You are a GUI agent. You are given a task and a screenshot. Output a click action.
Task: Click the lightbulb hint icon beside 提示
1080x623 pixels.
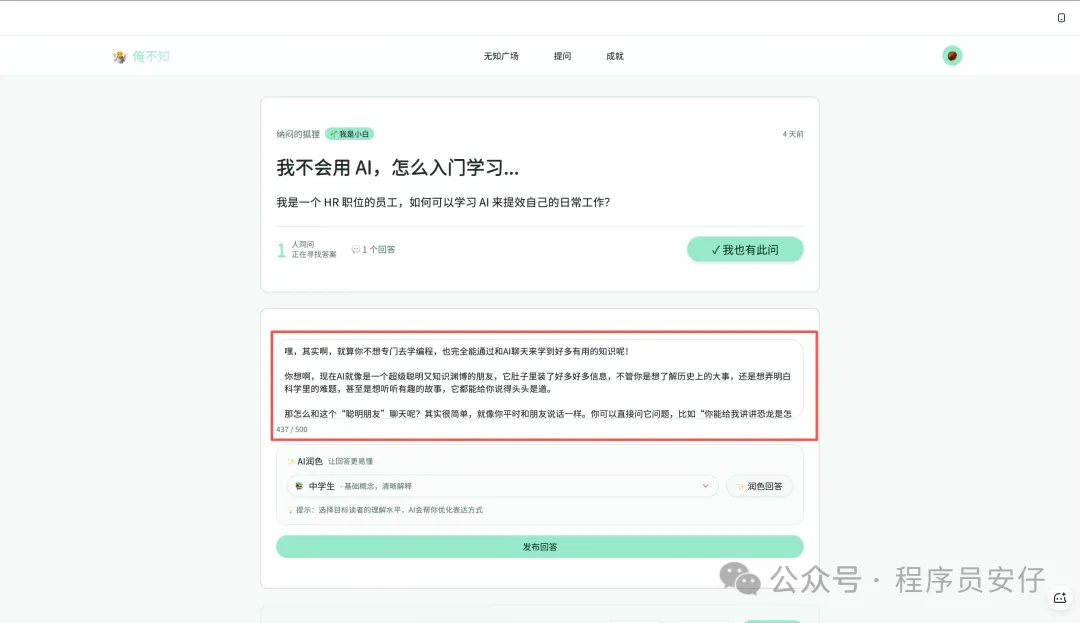pyautogui.click(x=290, y=510)
